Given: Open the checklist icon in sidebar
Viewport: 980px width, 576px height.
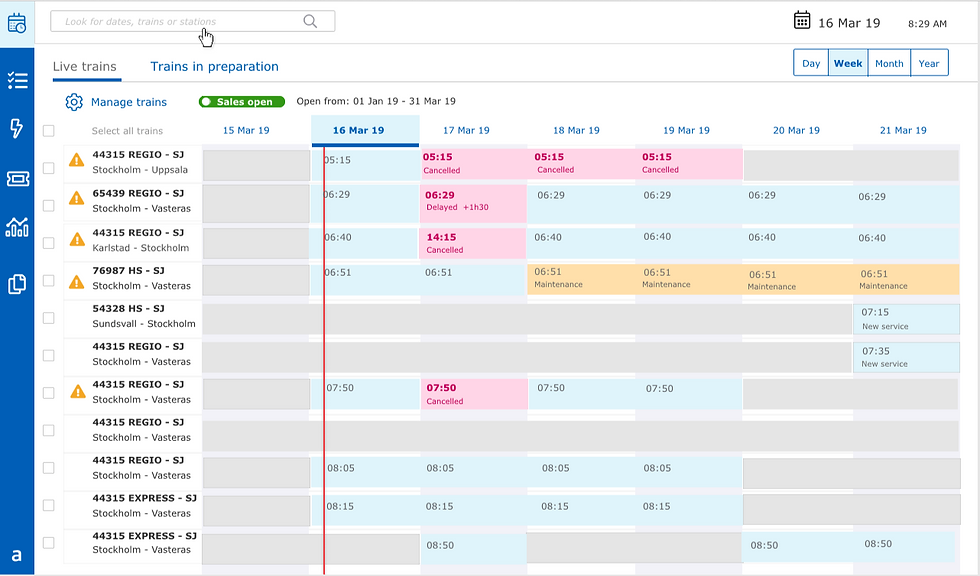Looking at the screenshot, I should click(17, 80).
